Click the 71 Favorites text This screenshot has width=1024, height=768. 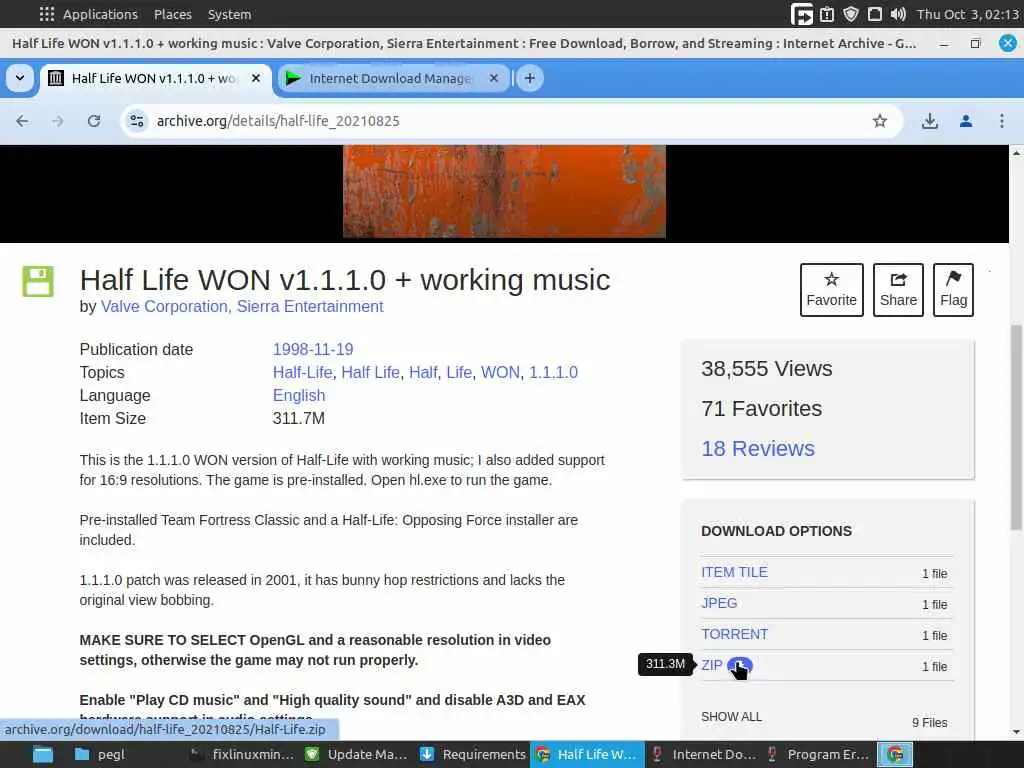[x=761, y=409]
